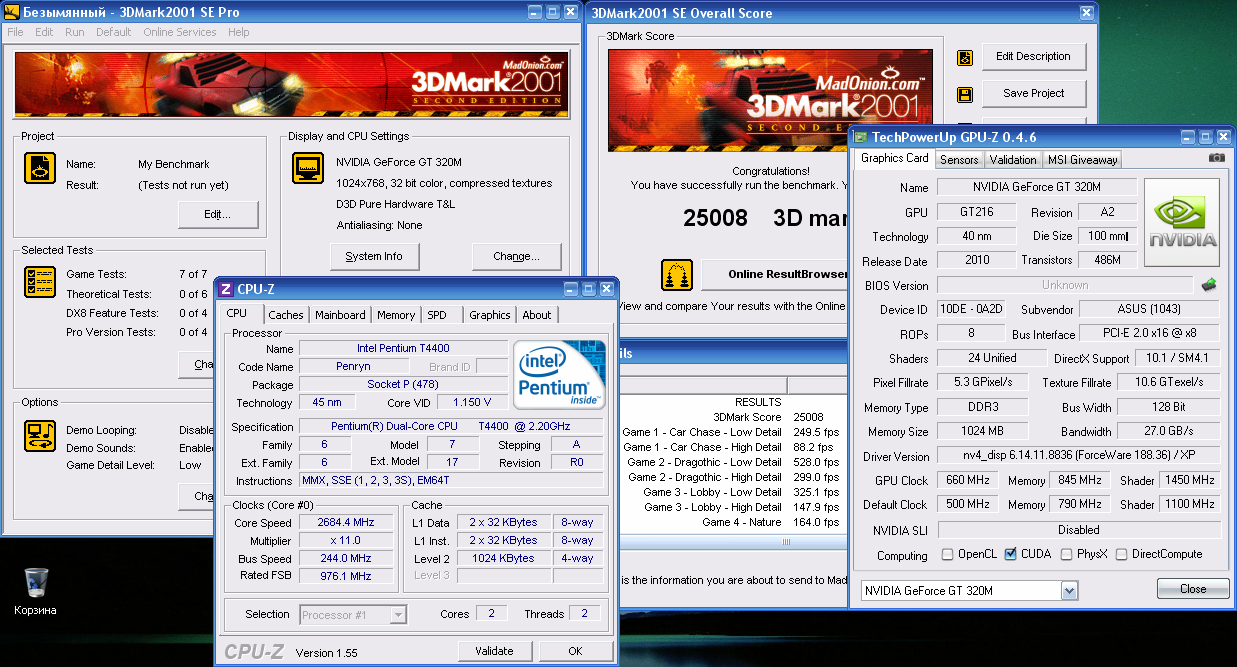Open the Online Services menu
Image resolution: width=1237 pixels, height=667 pixels.
(x=180, y=32)
